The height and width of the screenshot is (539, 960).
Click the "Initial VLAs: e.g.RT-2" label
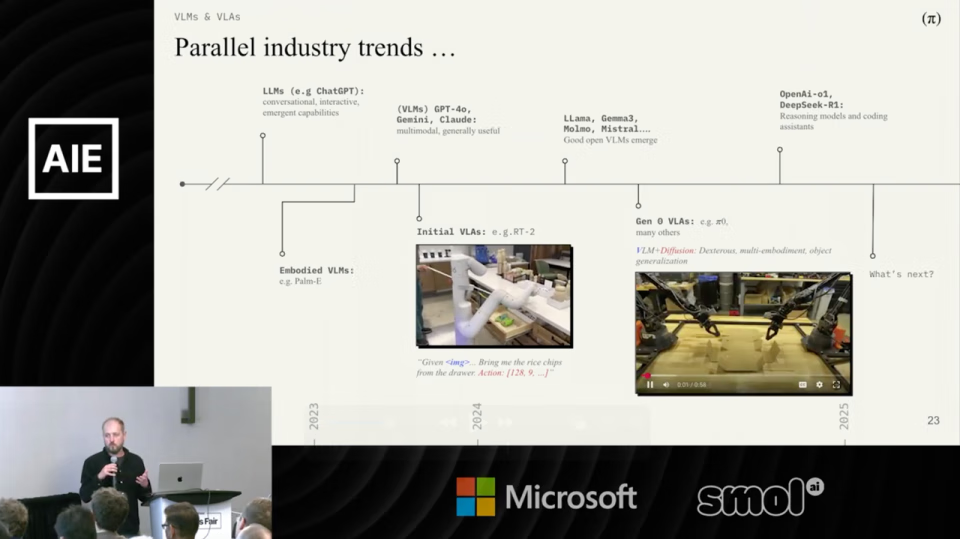click(476, 232)
